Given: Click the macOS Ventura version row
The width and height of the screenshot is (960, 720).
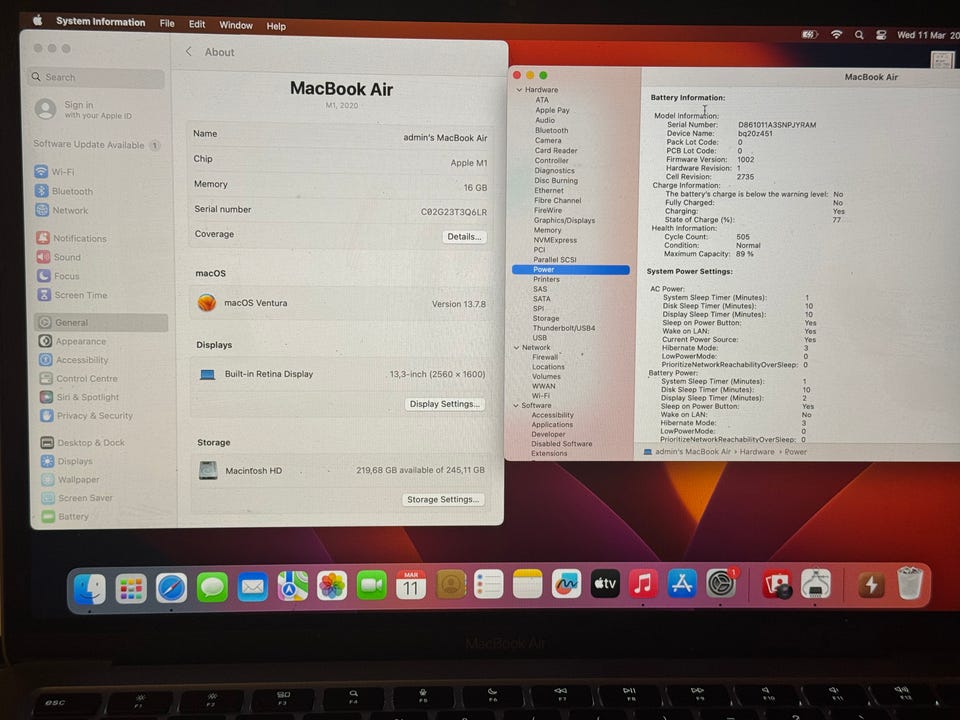Looking at the screenshot, I should click(342, 303).
